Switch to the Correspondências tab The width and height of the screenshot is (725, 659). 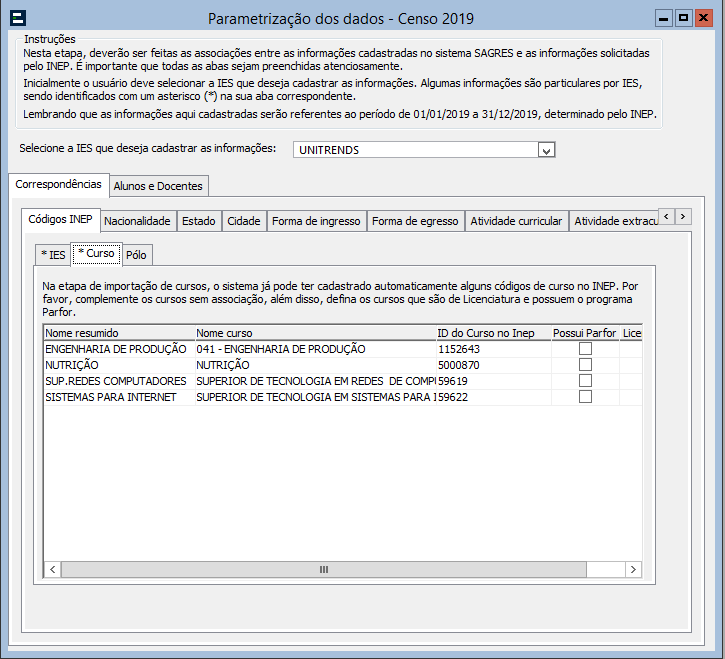pos(58,184)
